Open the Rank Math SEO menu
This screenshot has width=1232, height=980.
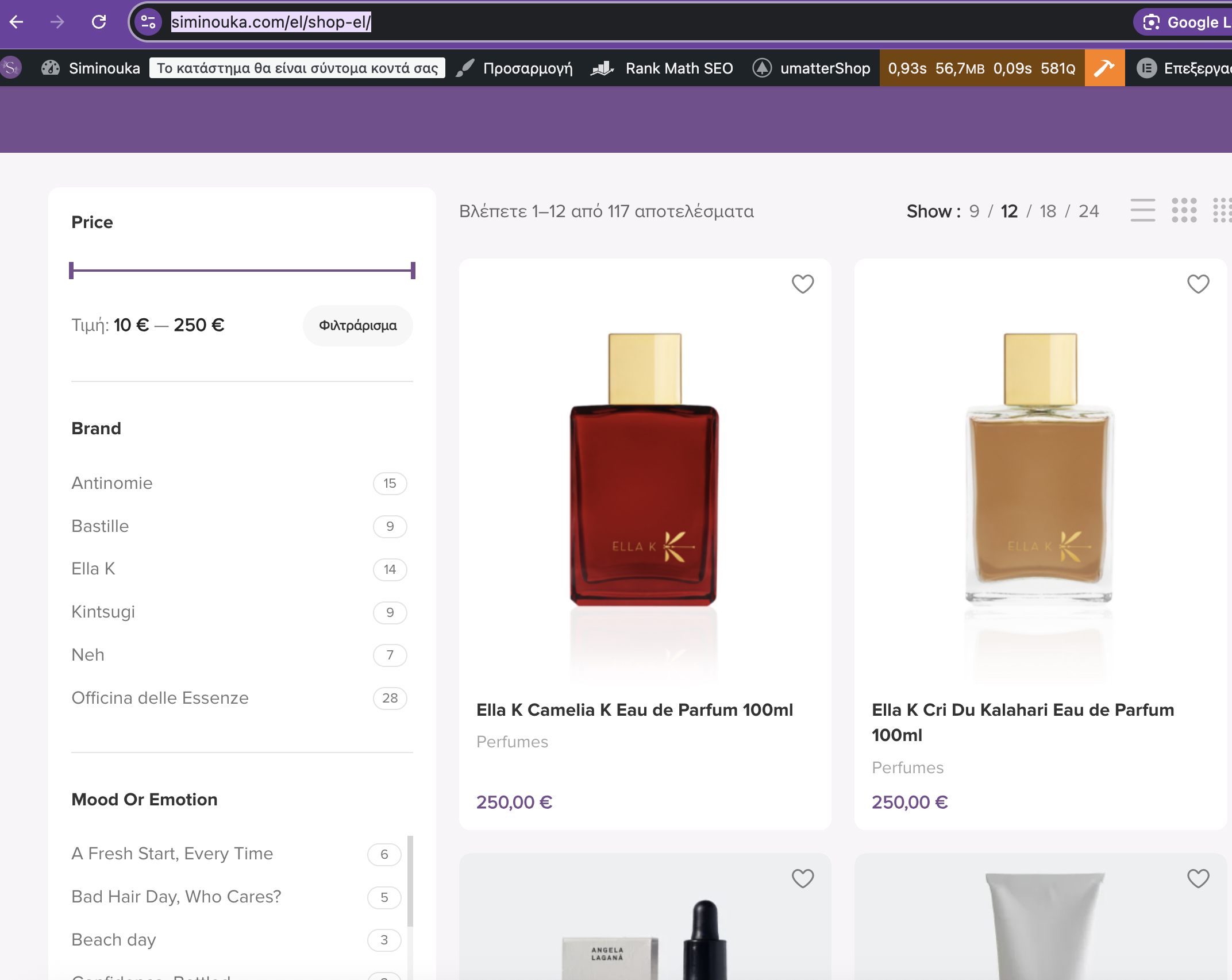tap(662, 68)
